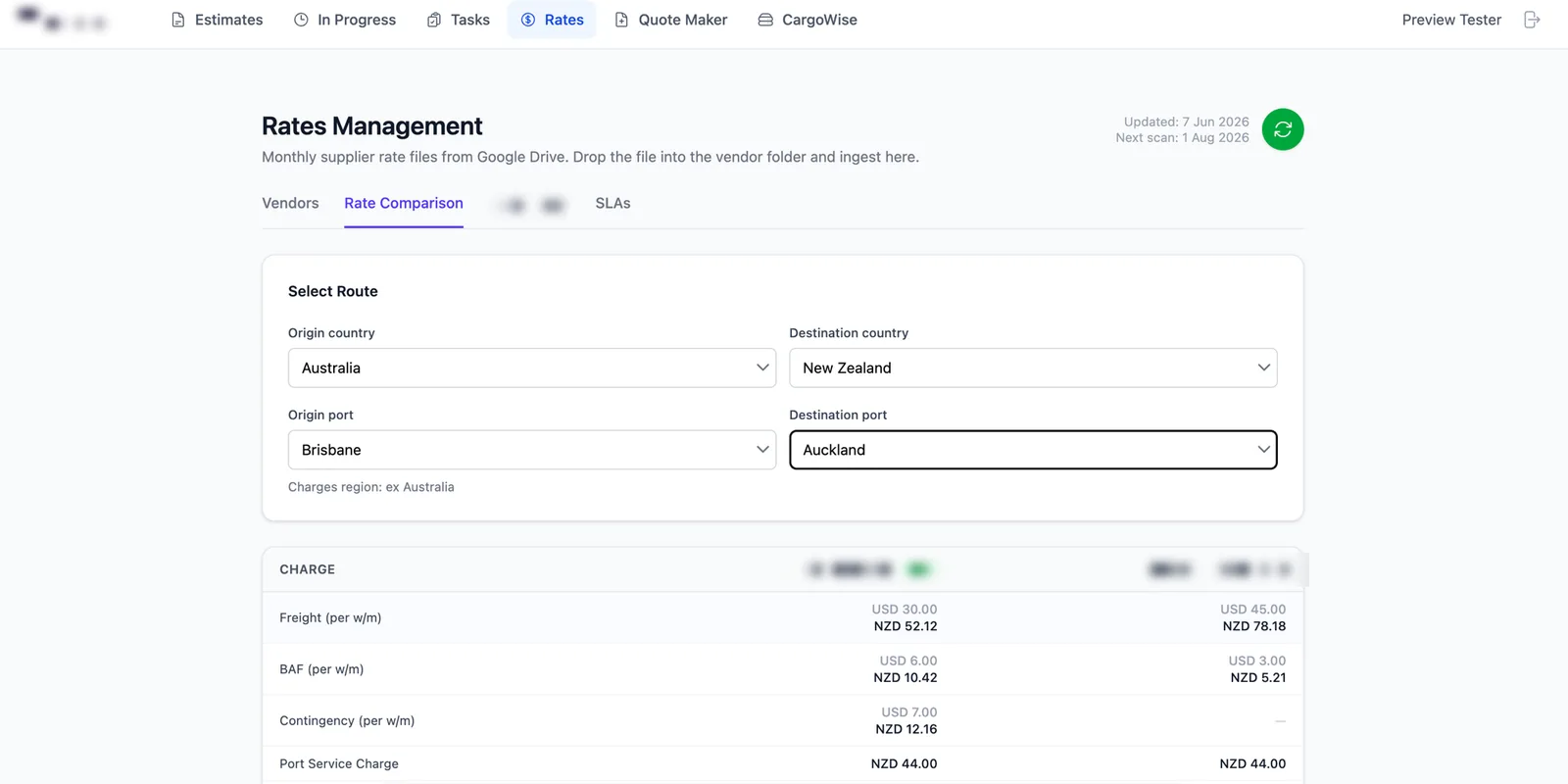Open the Tasks nav item
Image resolution: width=1568 pixels, height=784 pixels.
pos(459,20)
